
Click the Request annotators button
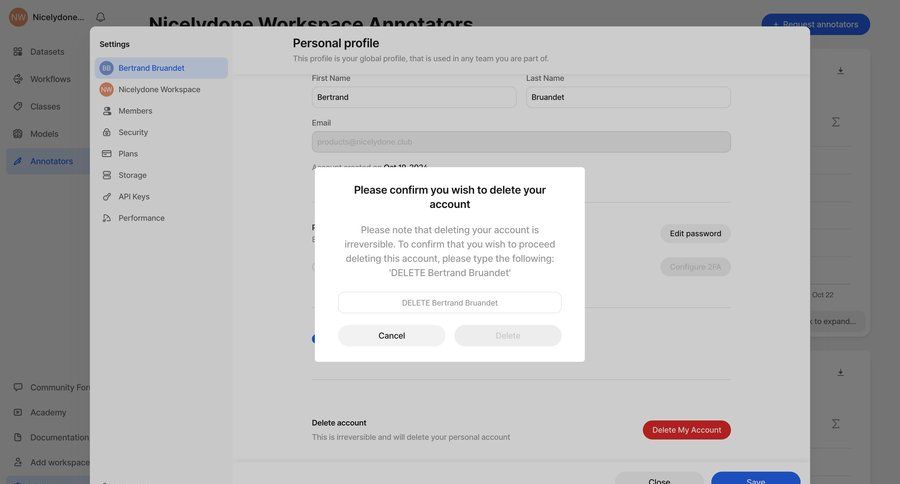click(x=816, y=24)
